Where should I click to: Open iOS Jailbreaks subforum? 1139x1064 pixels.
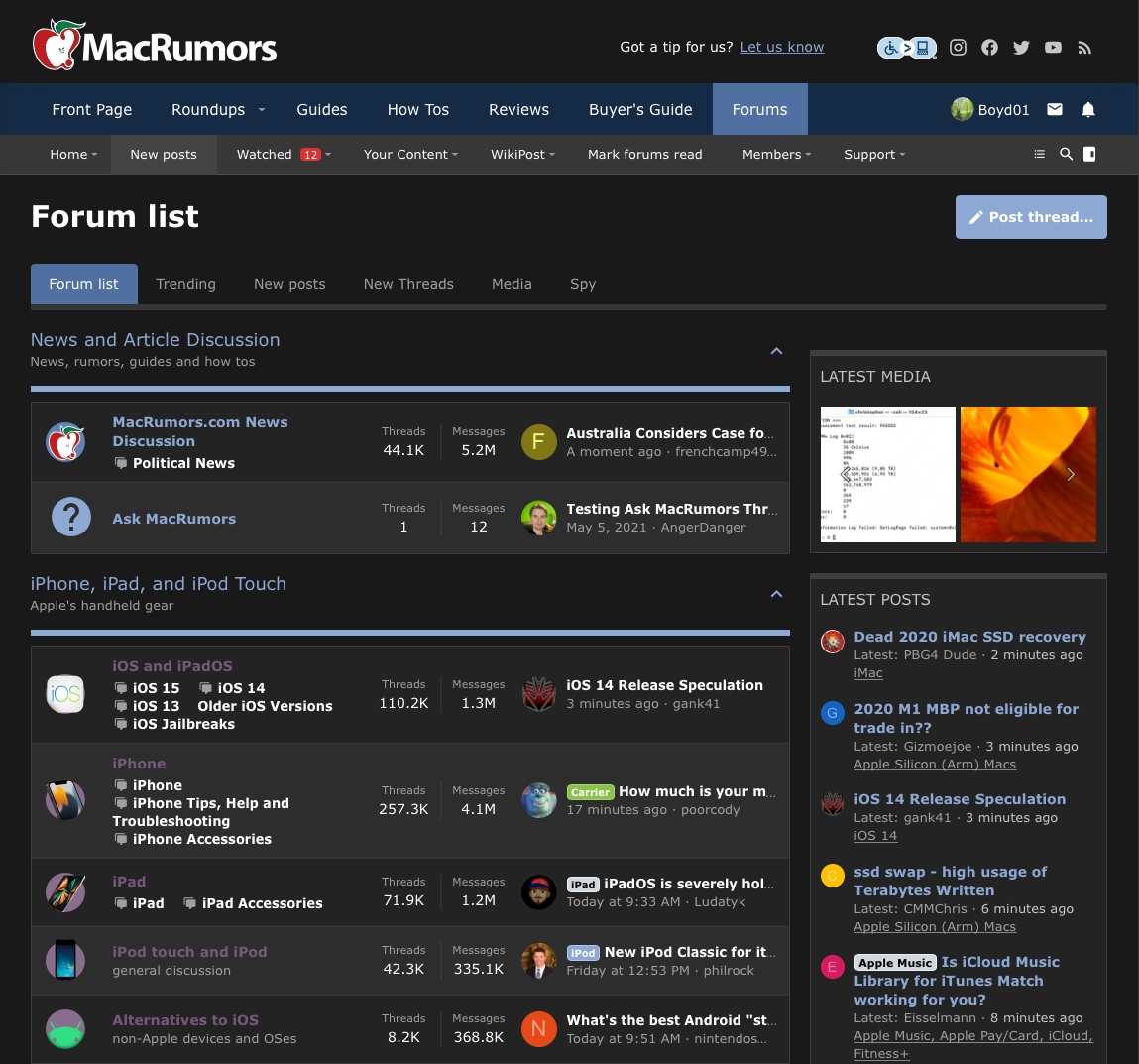pos(183,724)
